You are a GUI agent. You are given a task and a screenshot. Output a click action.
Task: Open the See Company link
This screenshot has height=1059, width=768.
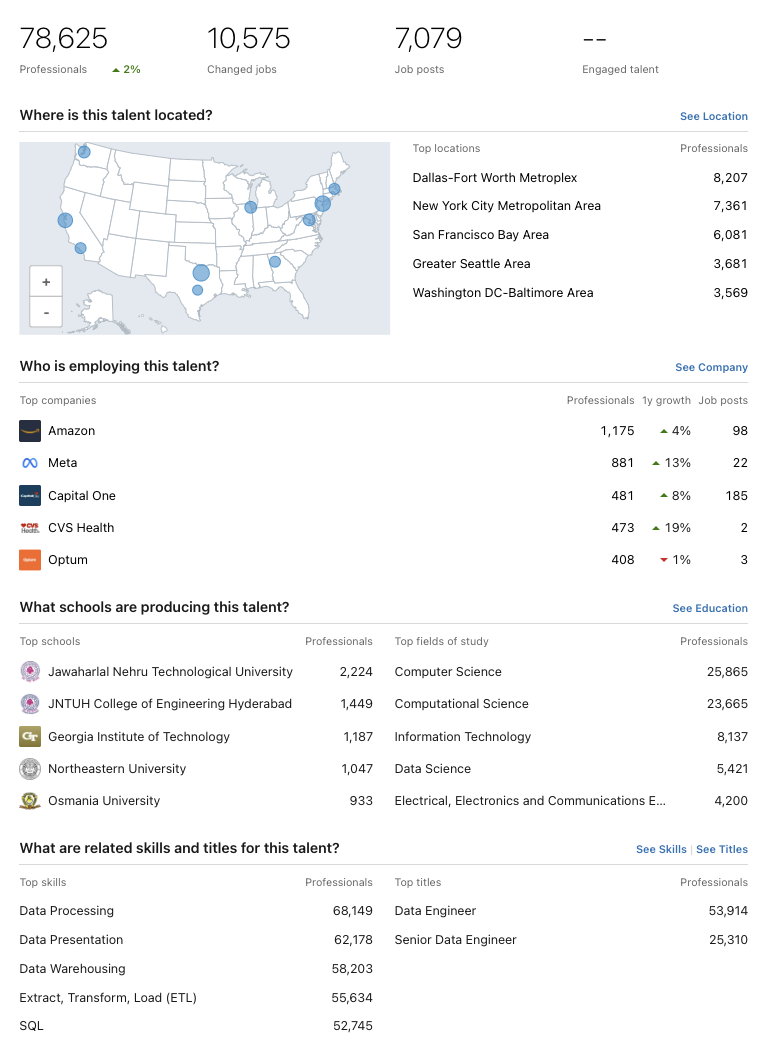[711, 368]
